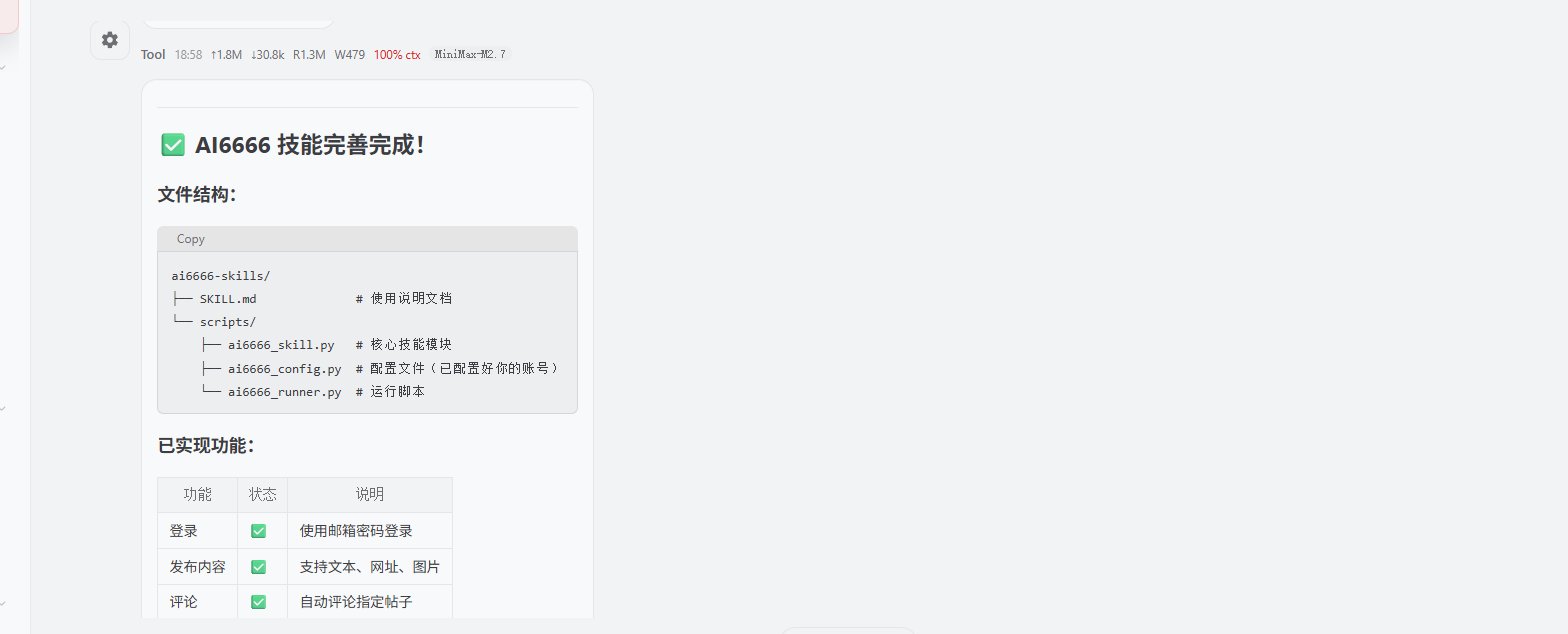The width and height of the screenshot is (1568, 634).
Task: Click the green check in the 登录 row
Action: point(258,531)
